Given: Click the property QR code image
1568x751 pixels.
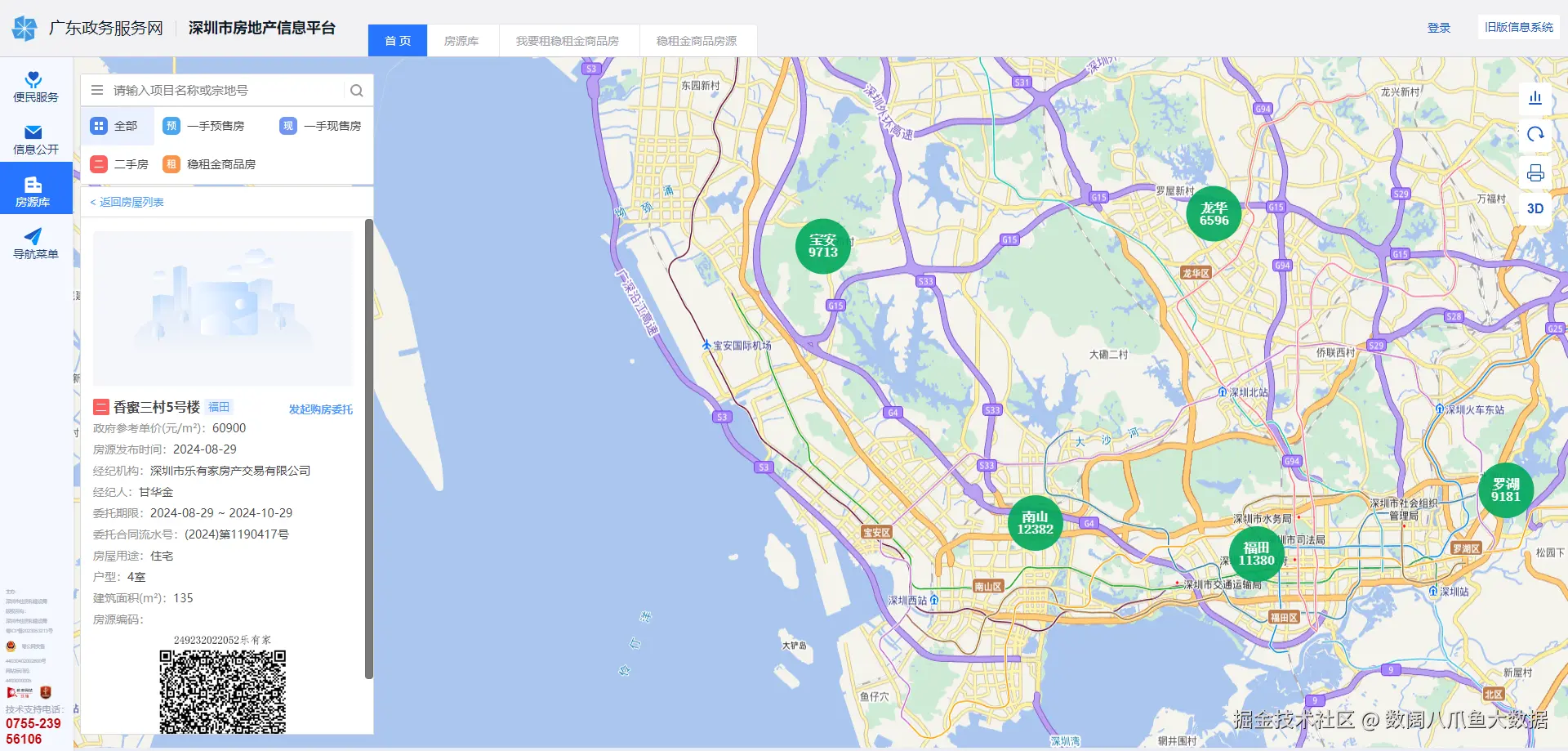Looking at the screenshot, I should [x=223, y=691].
